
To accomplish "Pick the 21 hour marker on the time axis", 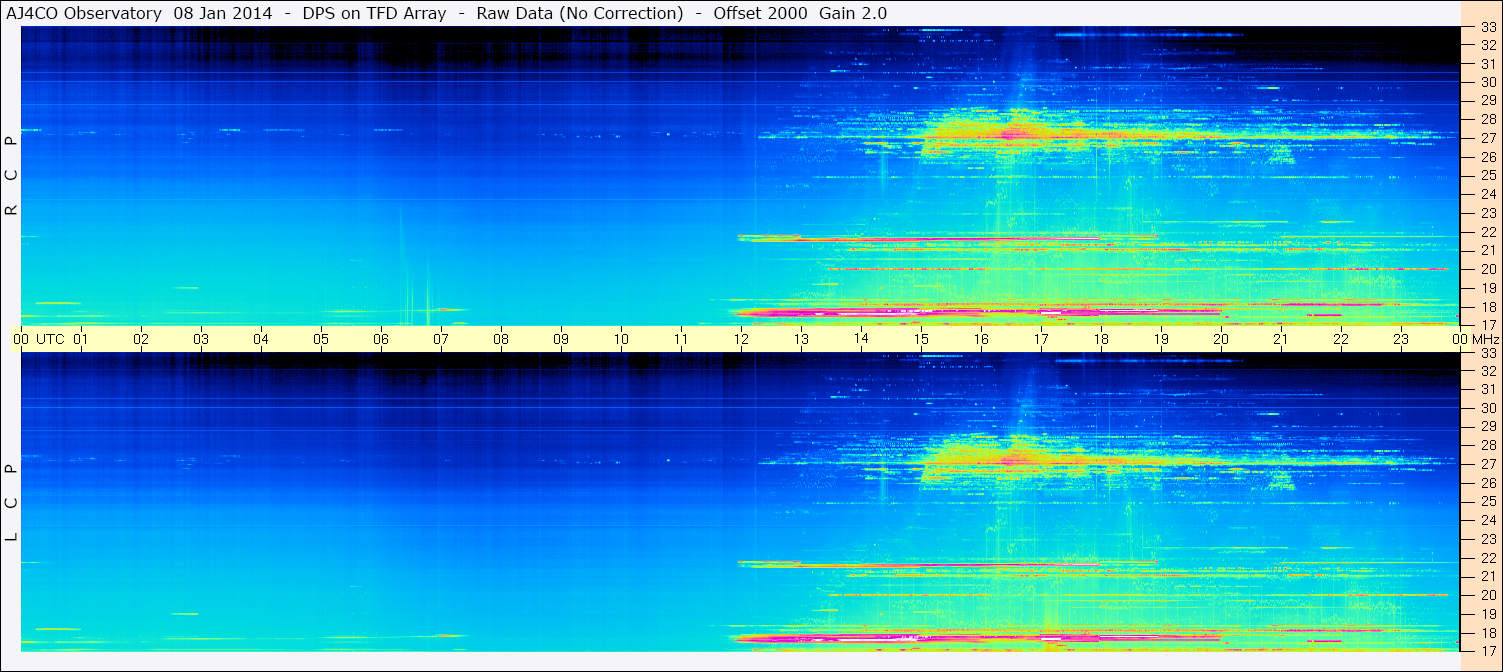I will tap(1280, 339).
